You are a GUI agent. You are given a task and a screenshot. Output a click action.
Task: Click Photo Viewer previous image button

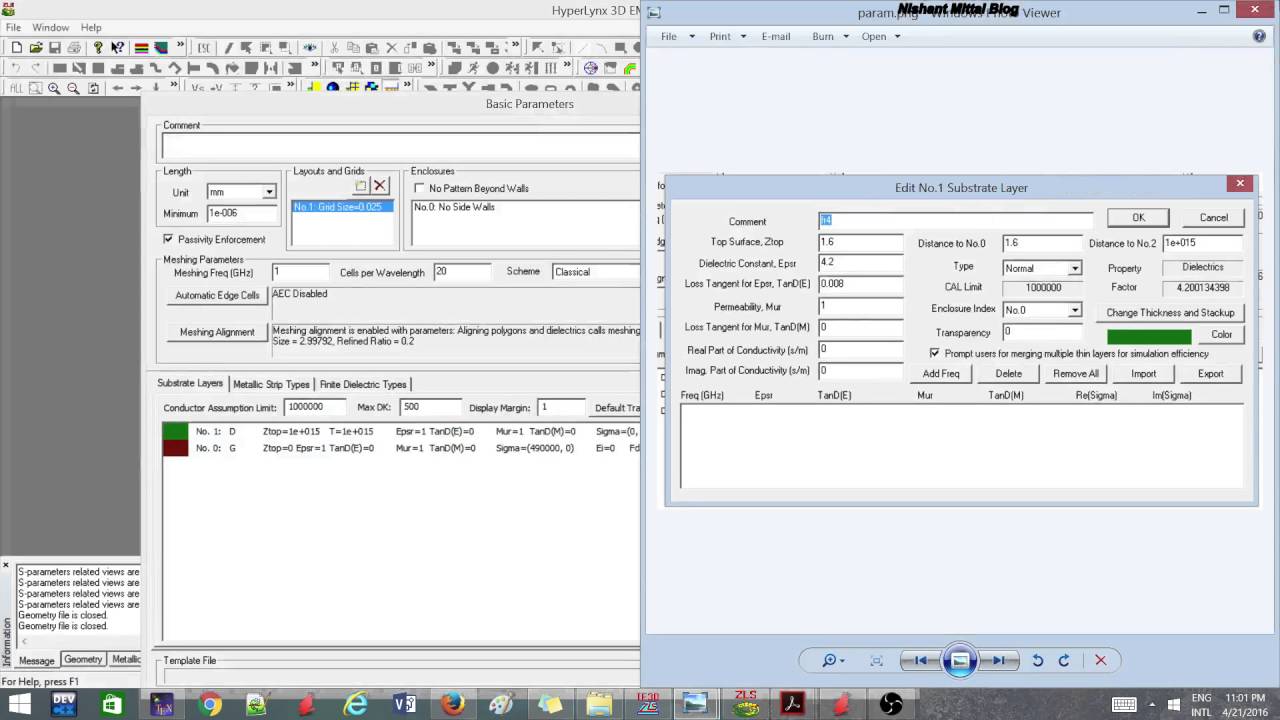921,660
